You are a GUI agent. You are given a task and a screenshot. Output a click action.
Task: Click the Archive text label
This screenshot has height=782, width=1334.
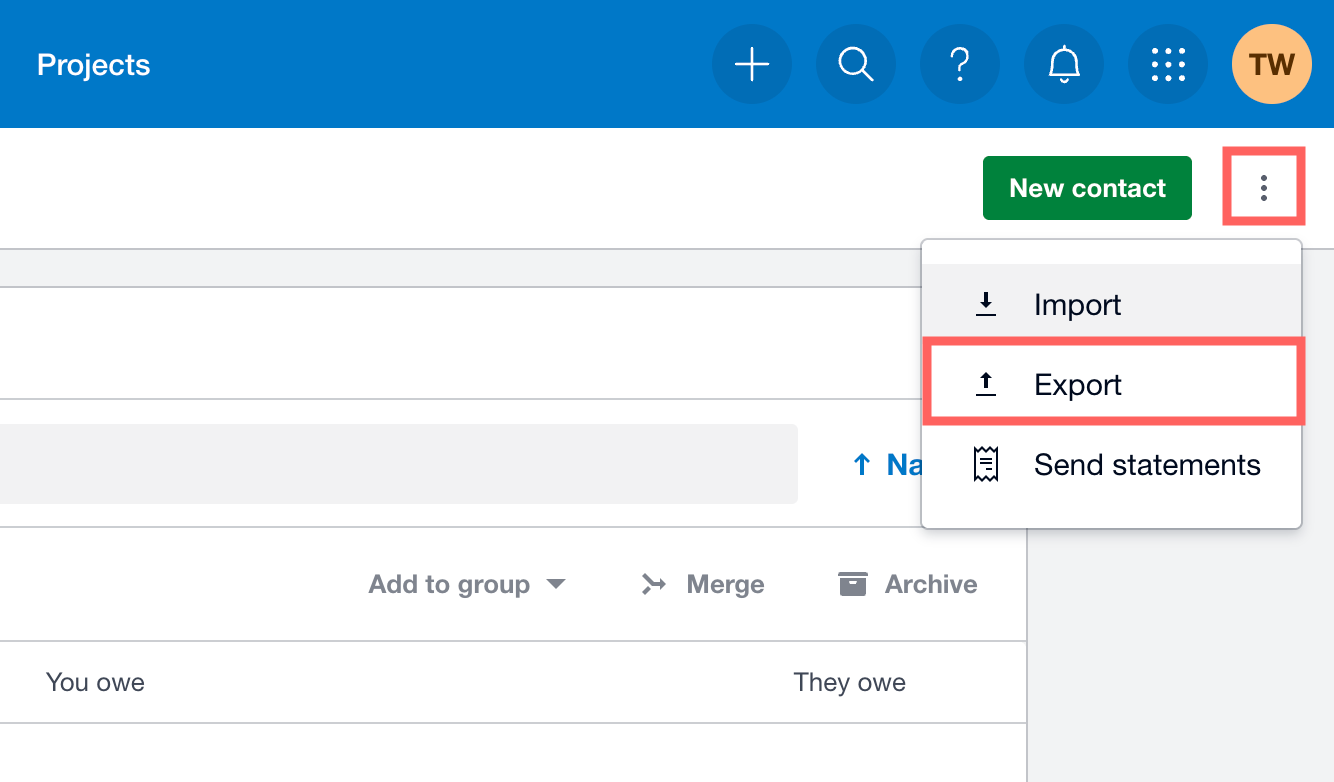click(930, 584)
